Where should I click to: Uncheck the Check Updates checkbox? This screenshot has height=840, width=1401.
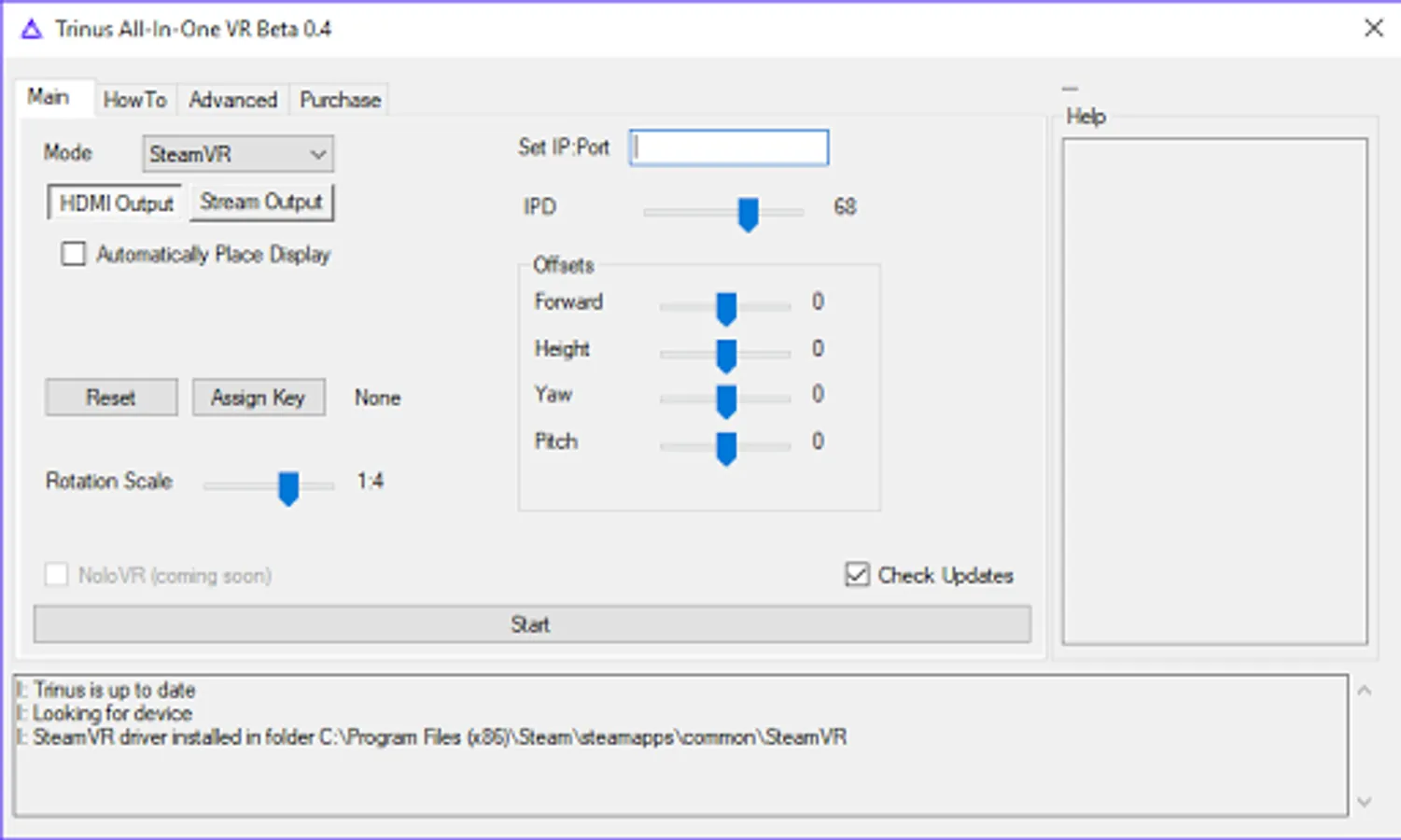click(x=857, y=574)
